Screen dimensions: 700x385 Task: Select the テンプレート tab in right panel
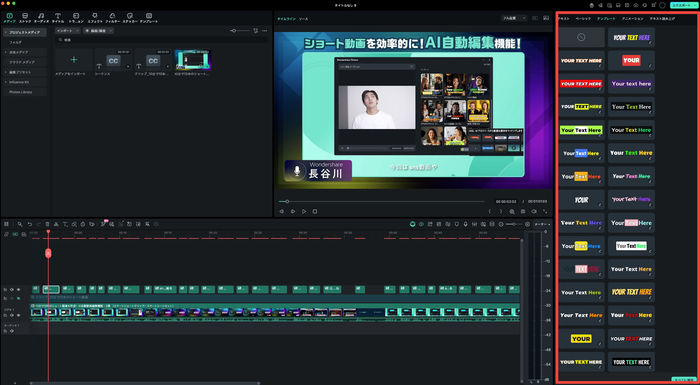[x=606, y=19]
